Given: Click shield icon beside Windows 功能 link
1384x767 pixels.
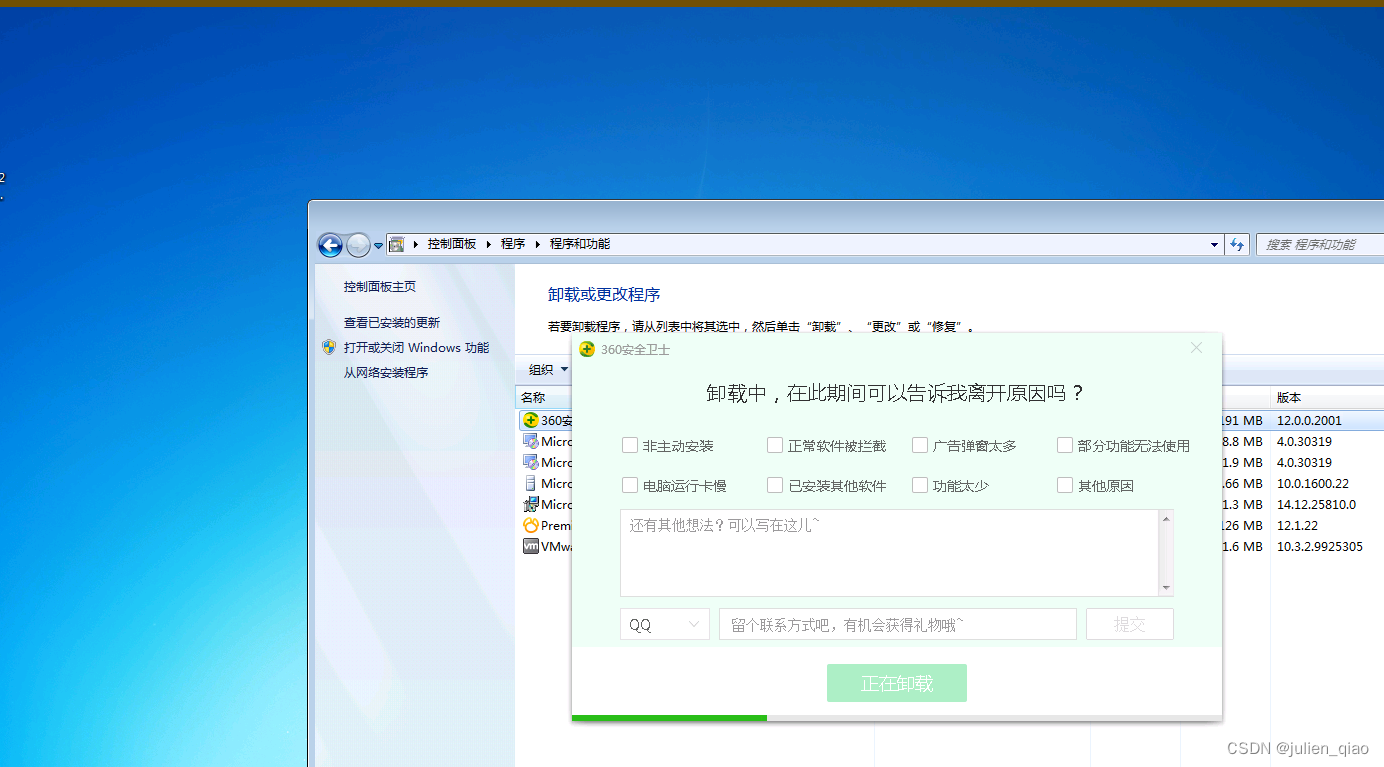Looking at the screenshot, I should point(329,347).
